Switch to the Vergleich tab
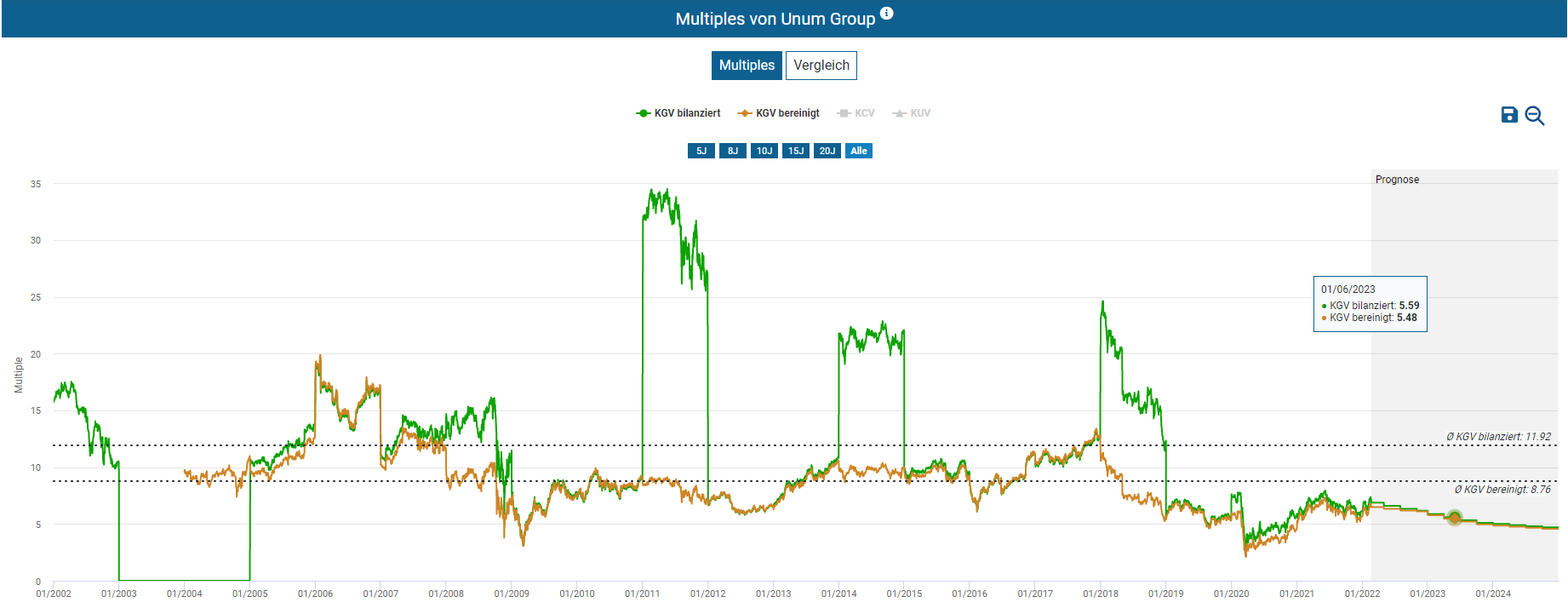 point(821,66)
